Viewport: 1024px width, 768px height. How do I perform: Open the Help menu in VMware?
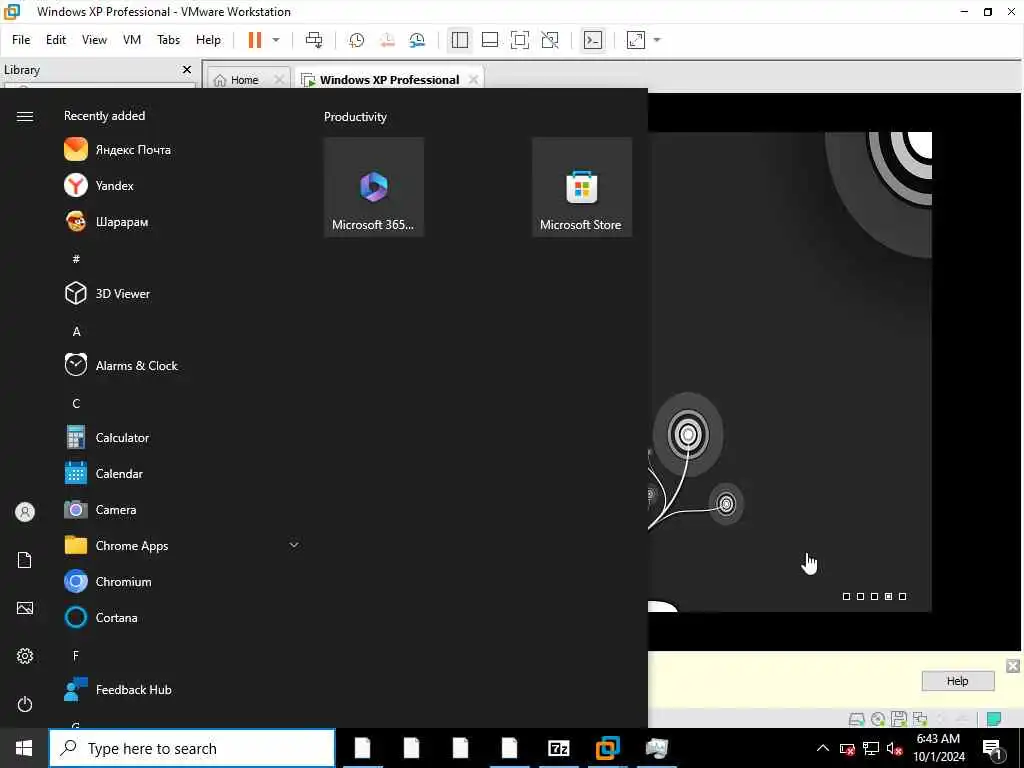[x=208, y=40]
